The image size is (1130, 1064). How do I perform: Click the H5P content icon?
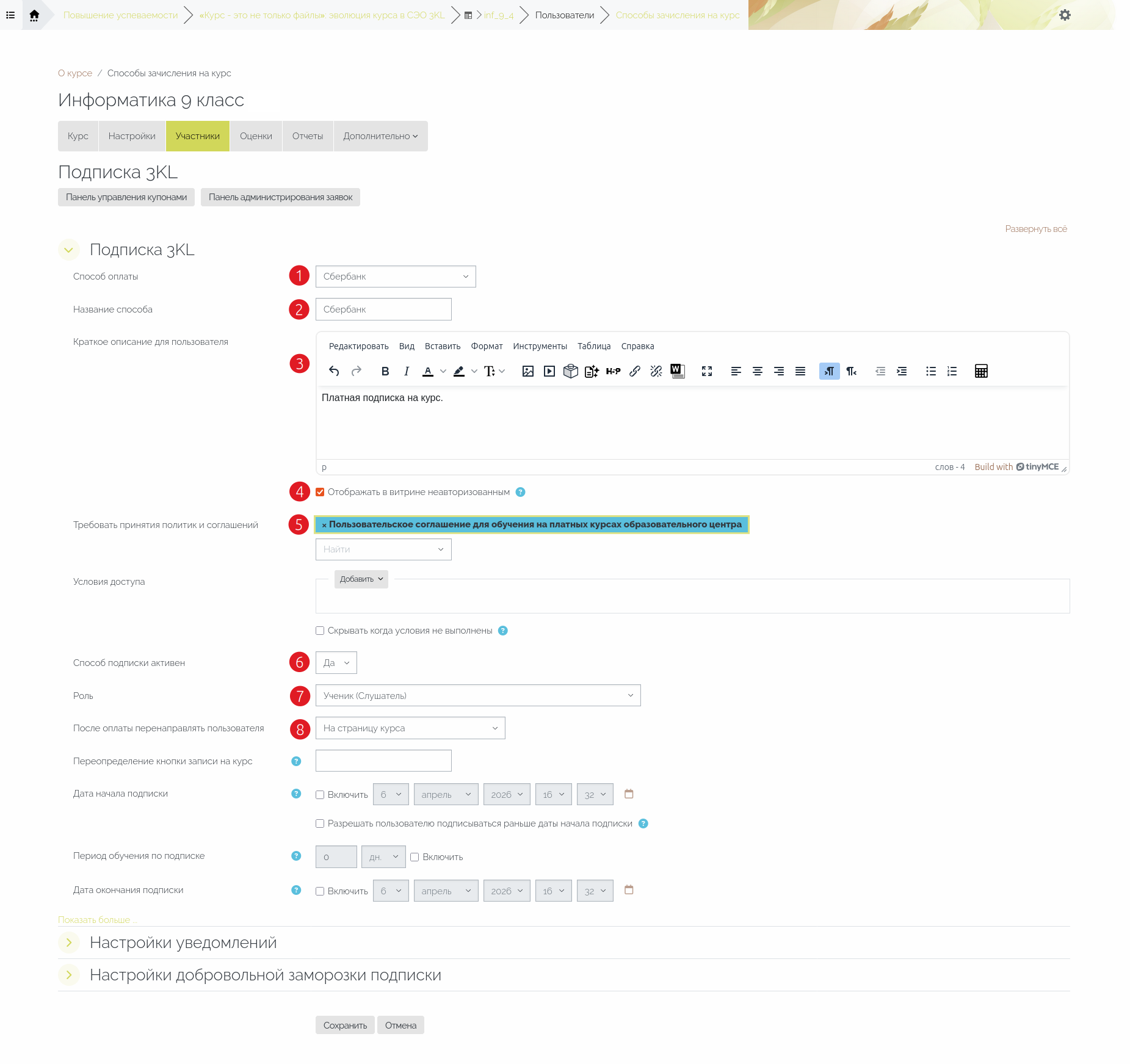coord(613,371)
